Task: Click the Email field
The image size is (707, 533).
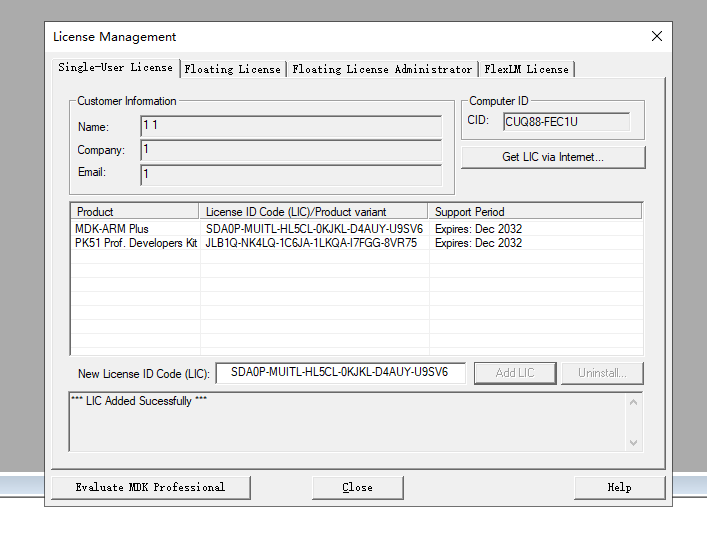Action: 291,174
